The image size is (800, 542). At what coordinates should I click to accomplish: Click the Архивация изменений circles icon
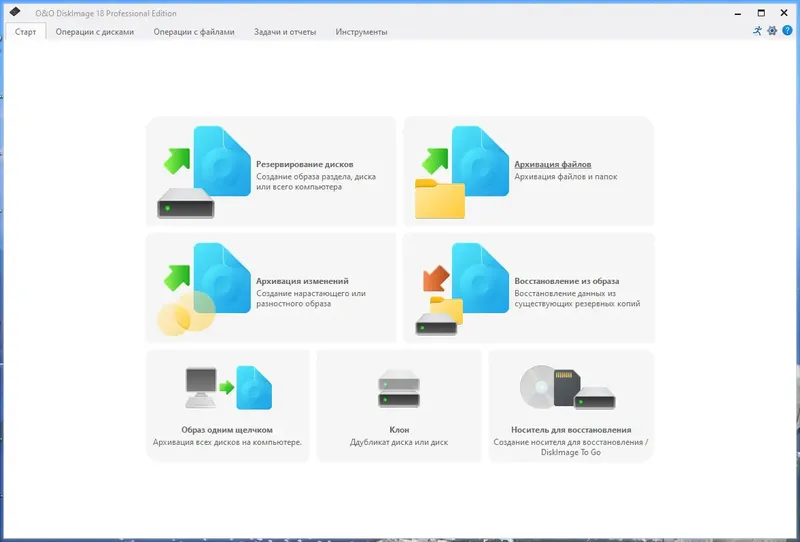click(204, 289)
